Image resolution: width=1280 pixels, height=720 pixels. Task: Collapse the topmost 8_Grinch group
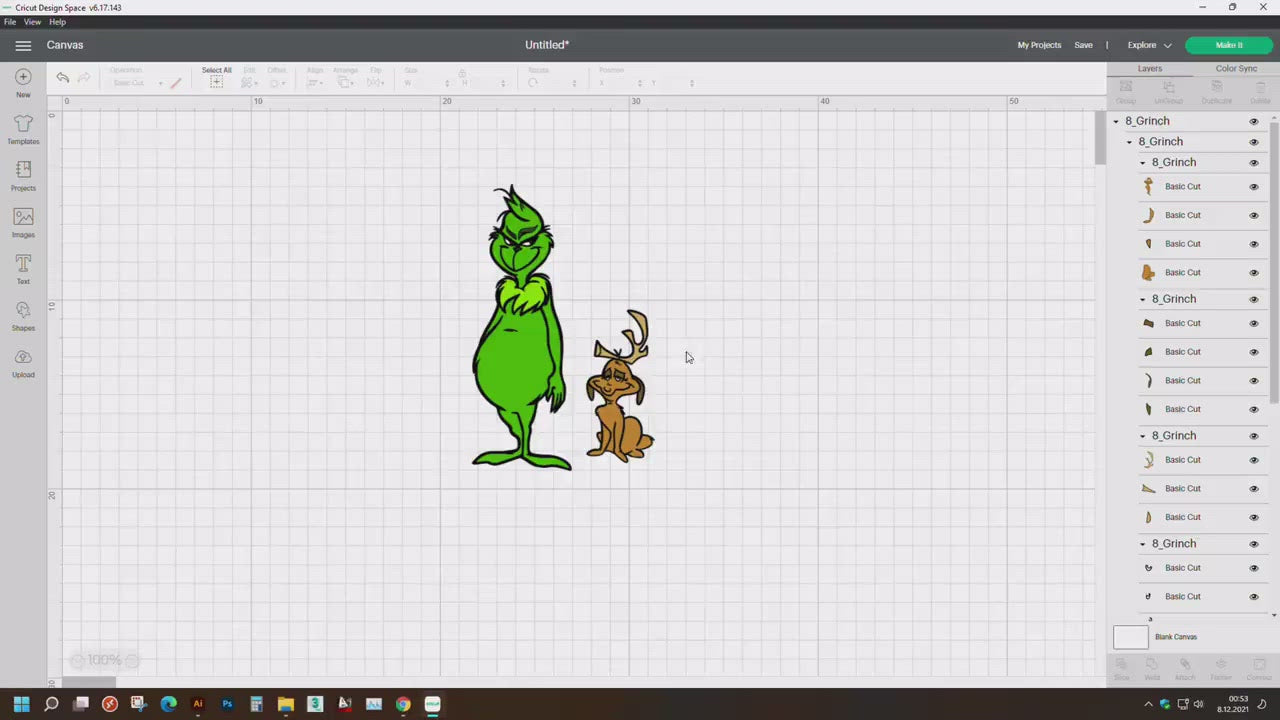click(x=1116, y=121)
